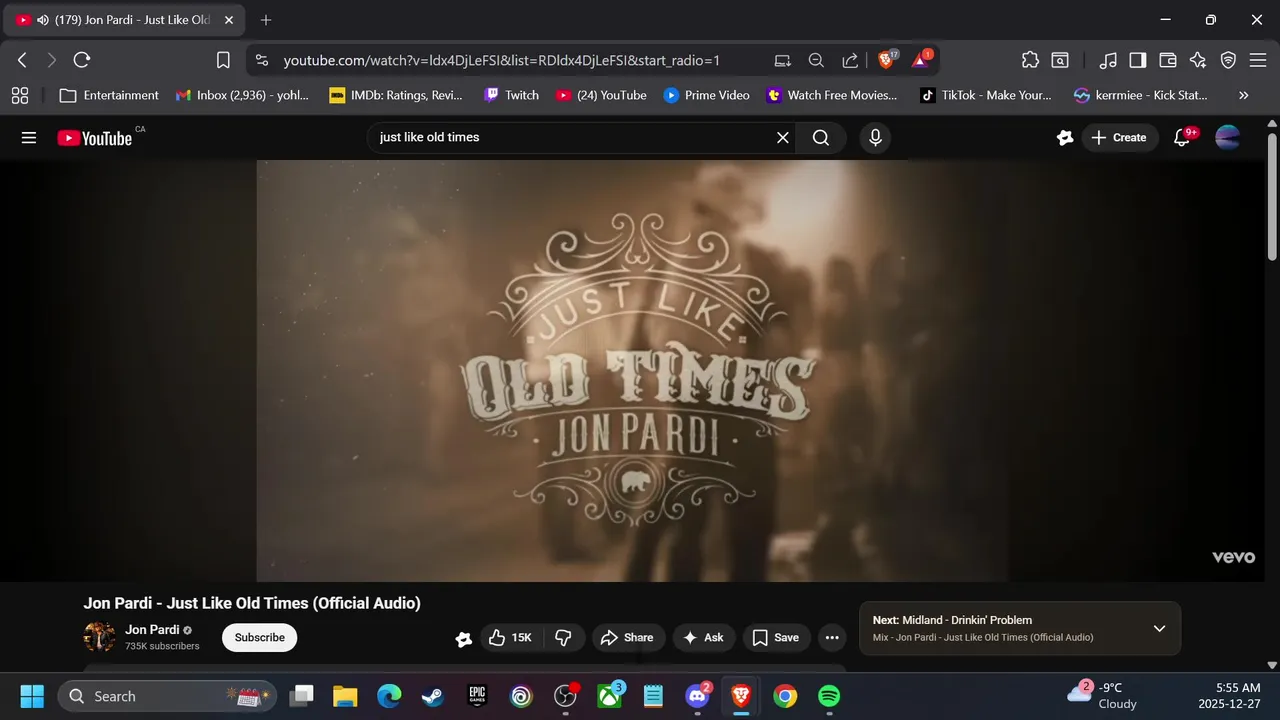
Task: Start voice search with microphone icon
Action: click(x=875, y=138)
